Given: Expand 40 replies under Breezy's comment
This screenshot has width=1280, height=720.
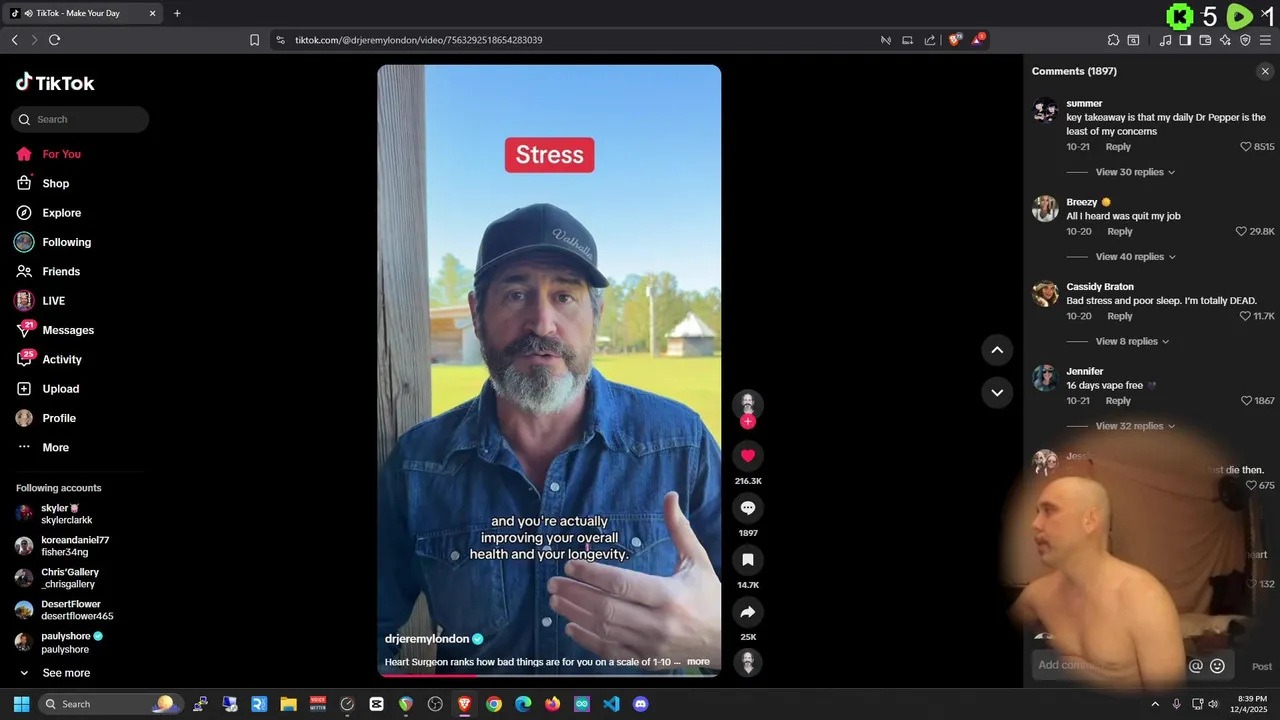Looking at the screenshot, I should point(1135,257).
